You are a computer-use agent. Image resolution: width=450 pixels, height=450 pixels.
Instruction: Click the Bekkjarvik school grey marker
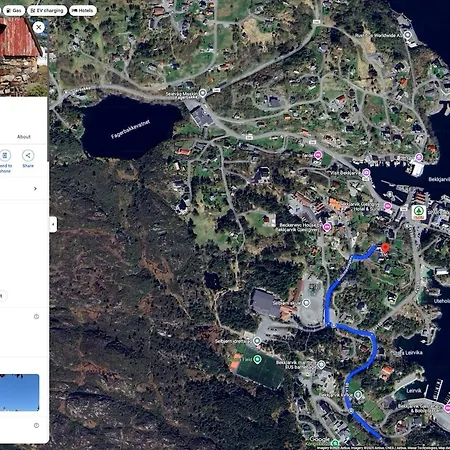click(321, 364)
